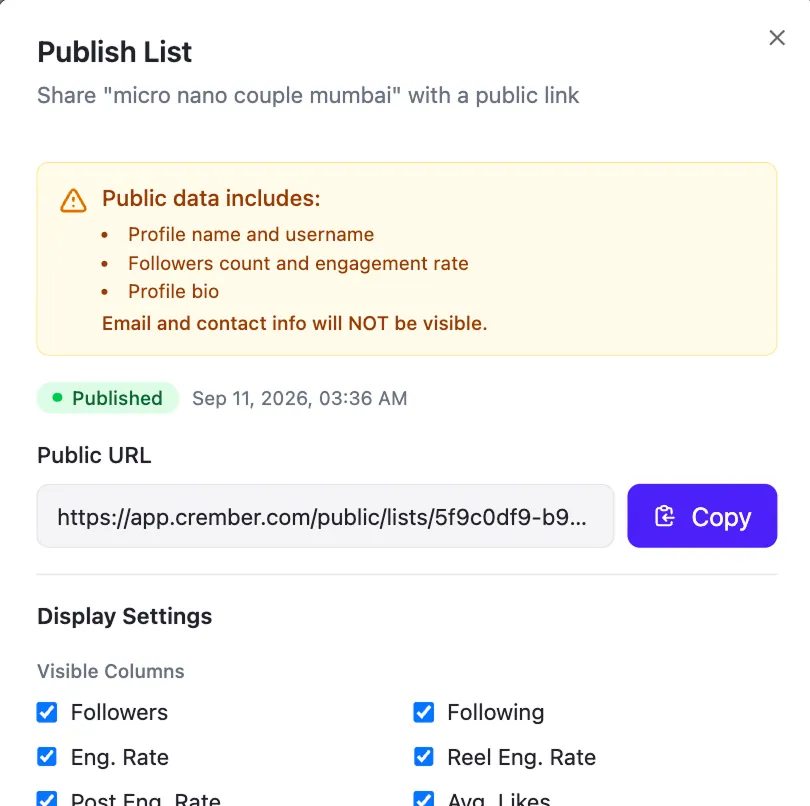Screen dimensions: 810x806
Task: Toggle the Avg. Likes checkbox
Action: click(424, 799)
